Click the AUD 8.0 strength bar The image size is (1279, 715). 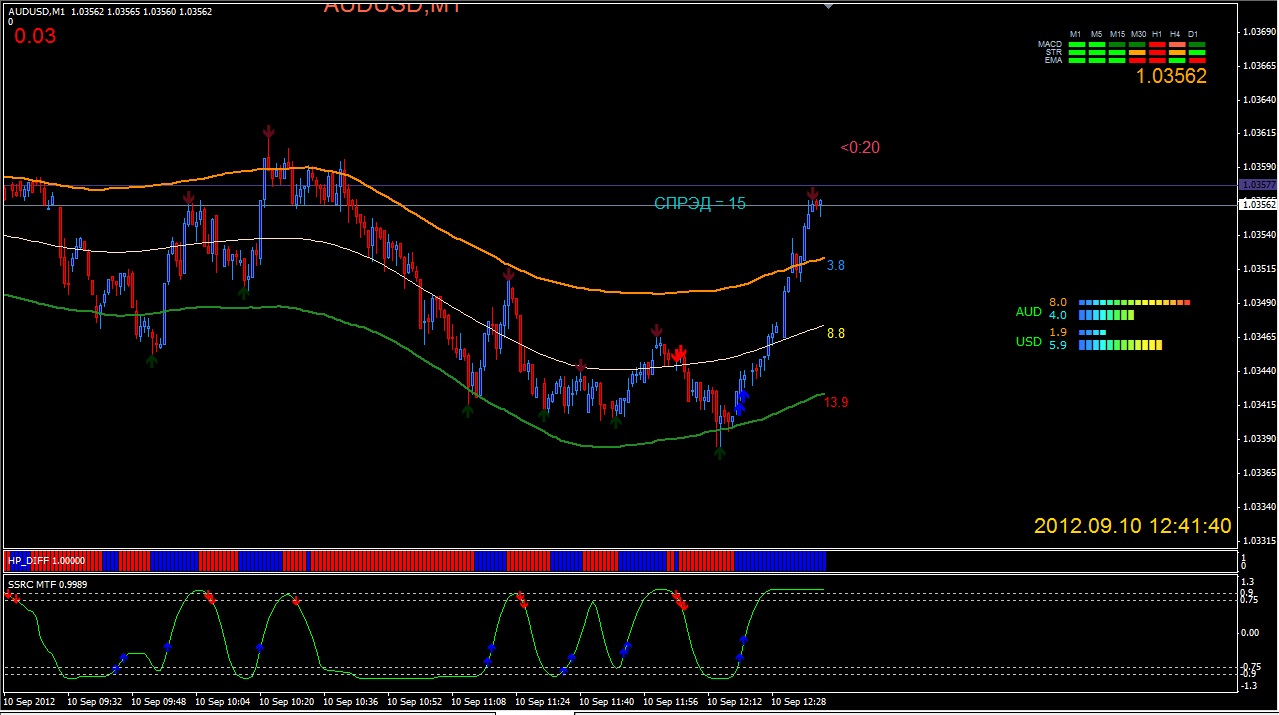coord(1134,302)
